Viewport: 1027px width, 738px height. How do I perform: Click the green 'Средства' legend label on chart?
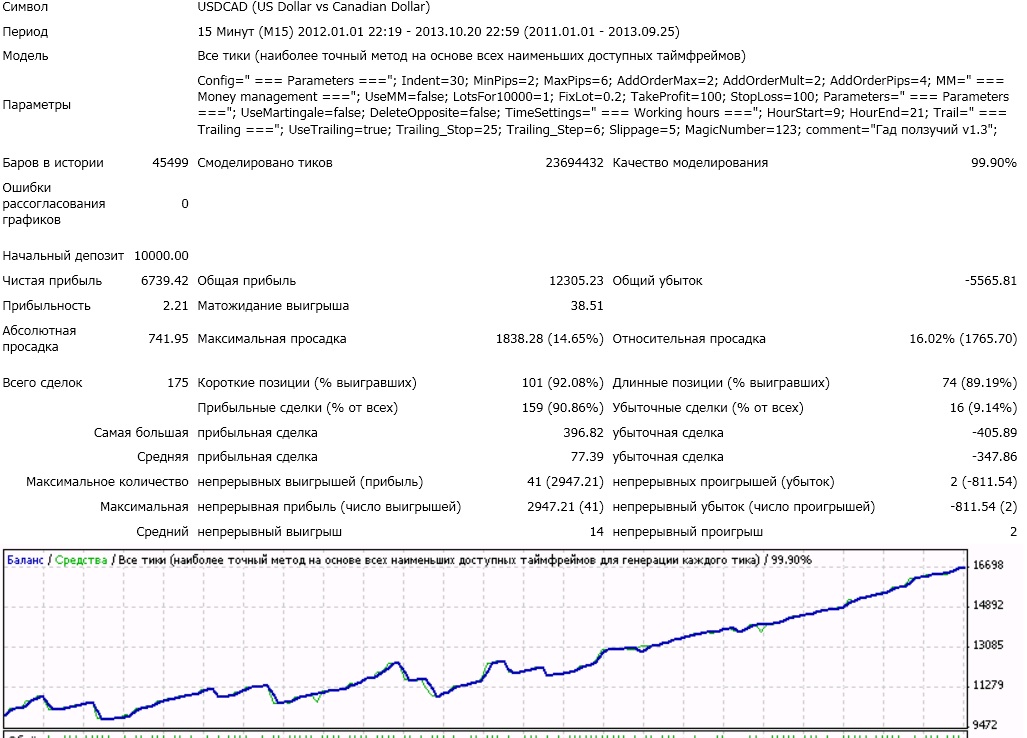[81, 560]
